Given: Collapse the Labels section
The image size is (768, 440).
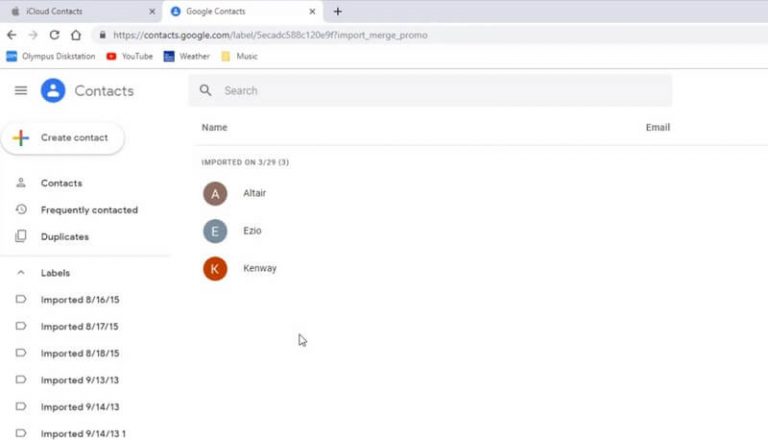Looking at the screenshot, I should pos(21,273).
